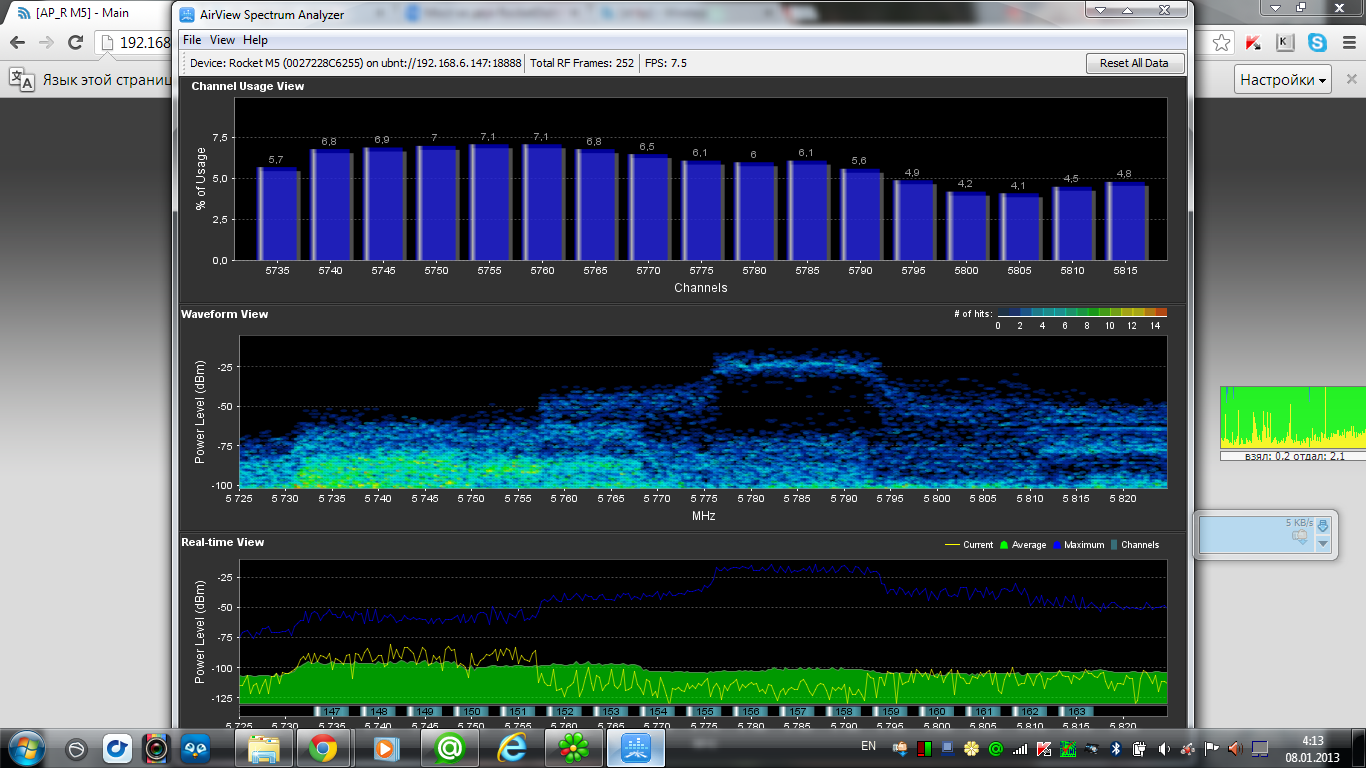Reload the page with Chrome's refresh icon
The image size is (1366, 768).
pyautogui.click(x=75, y=43)
